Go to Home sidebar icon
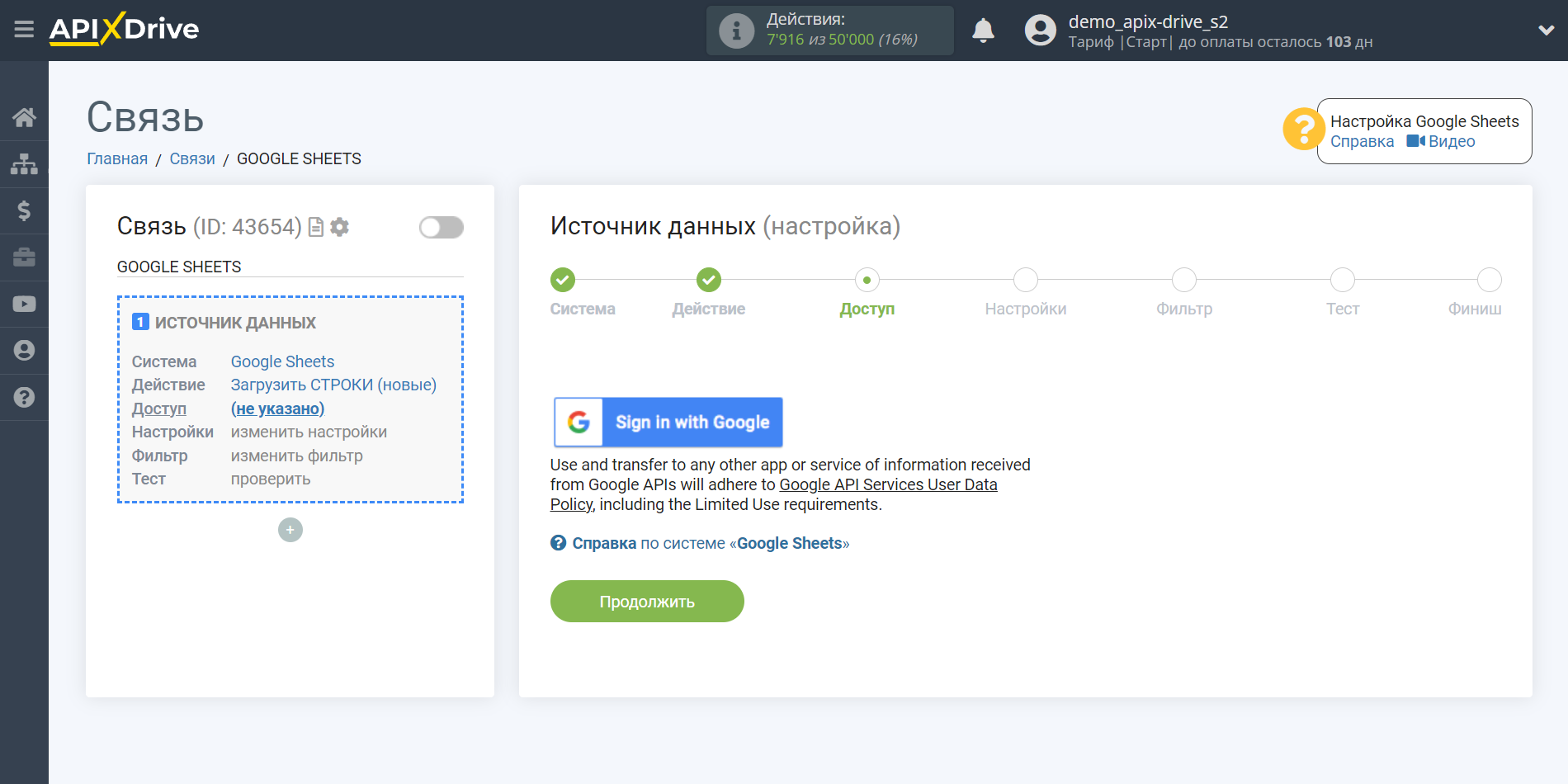1568x784 pixels. coord(24,117)
